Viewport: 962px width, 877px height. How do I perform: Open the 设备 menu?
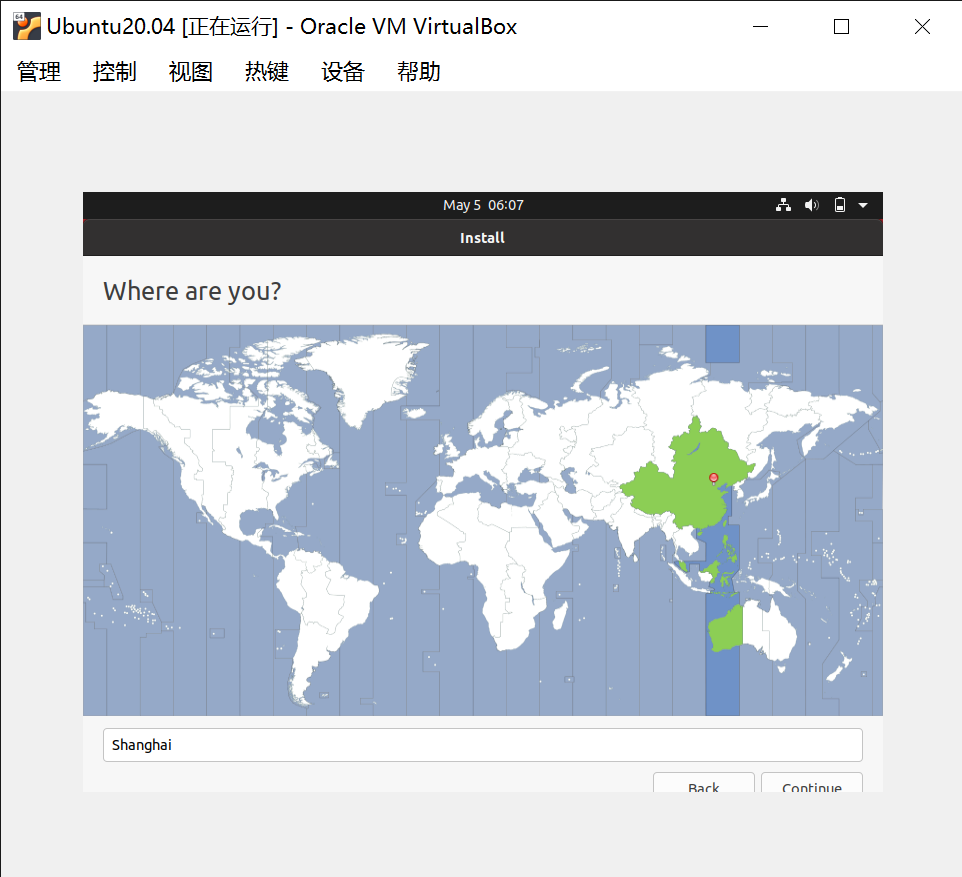pyautogui.click(x=343, y=72)
